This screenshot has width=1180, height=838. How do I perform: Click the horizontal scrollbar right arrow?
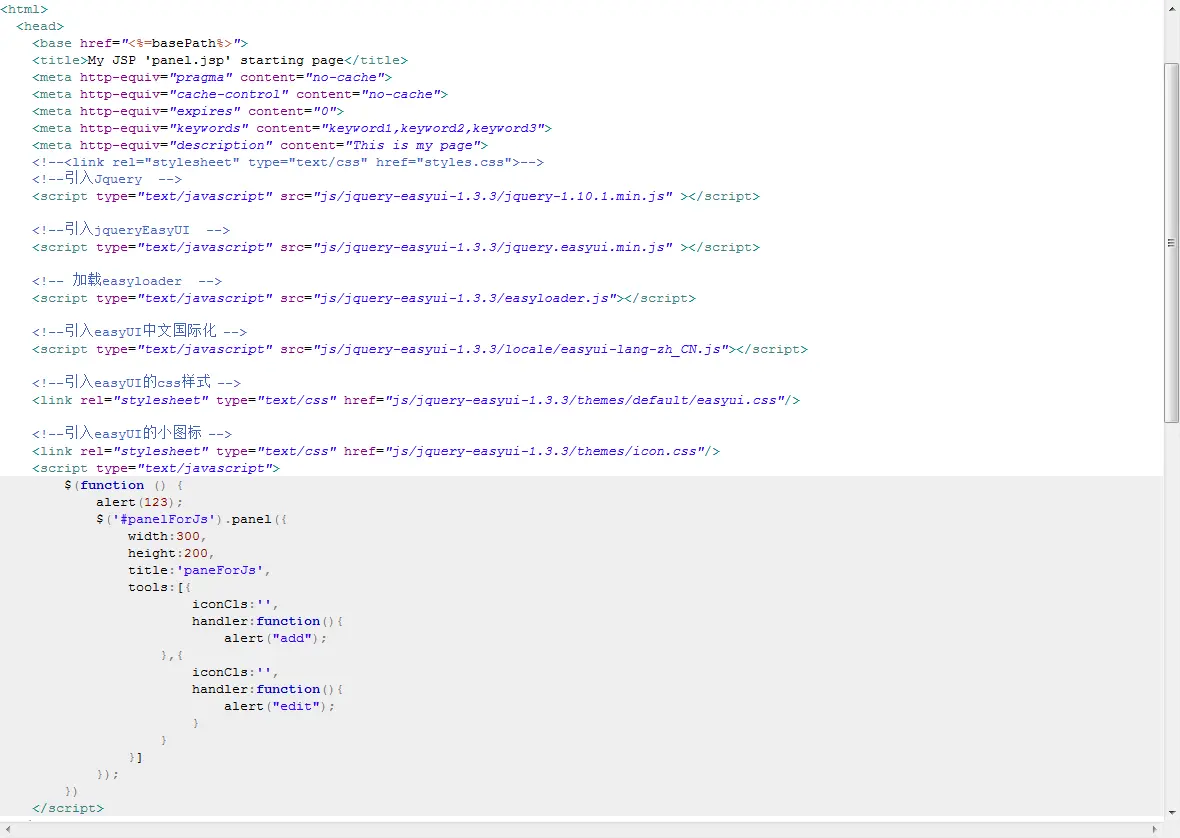coord(1155,829)
